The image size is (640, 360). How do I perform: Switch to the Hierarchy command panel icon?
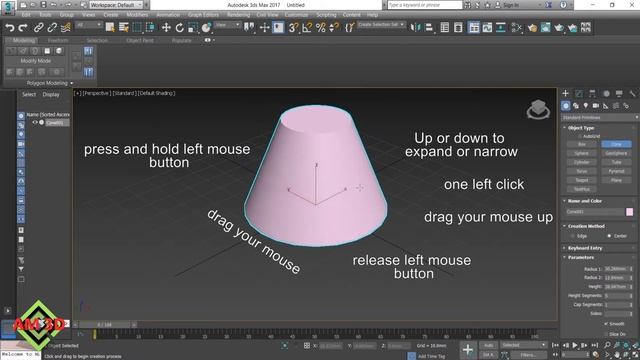pos(592,93)
